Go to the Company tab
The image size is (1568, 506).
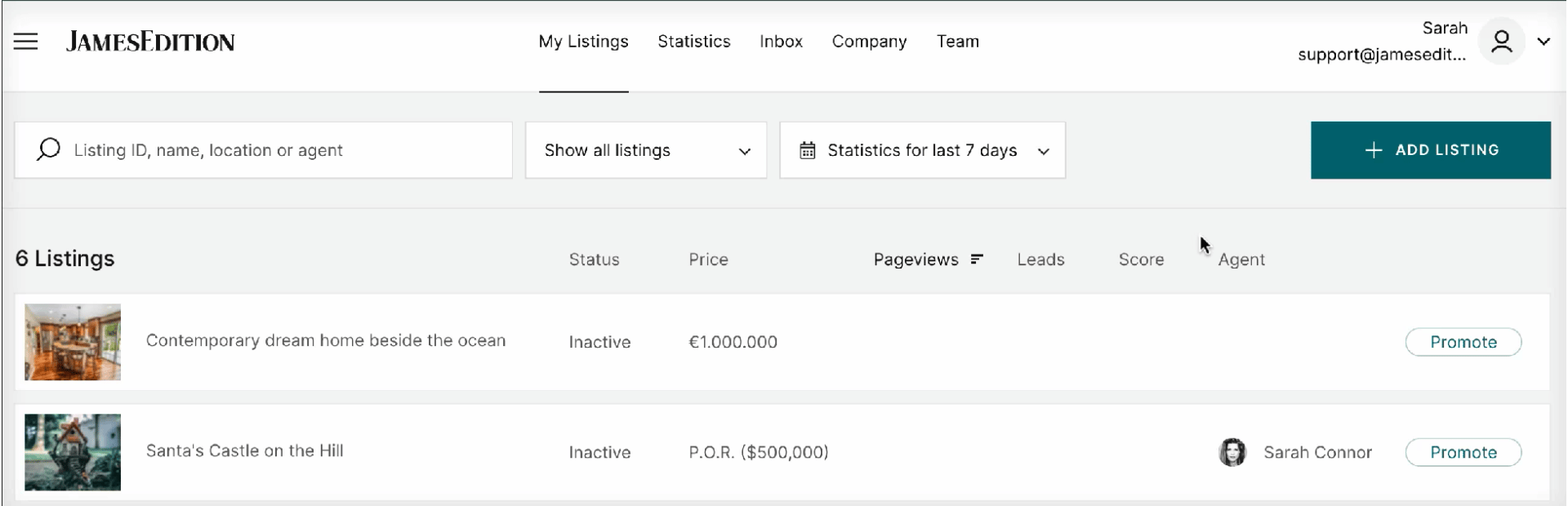click(869, 42)
